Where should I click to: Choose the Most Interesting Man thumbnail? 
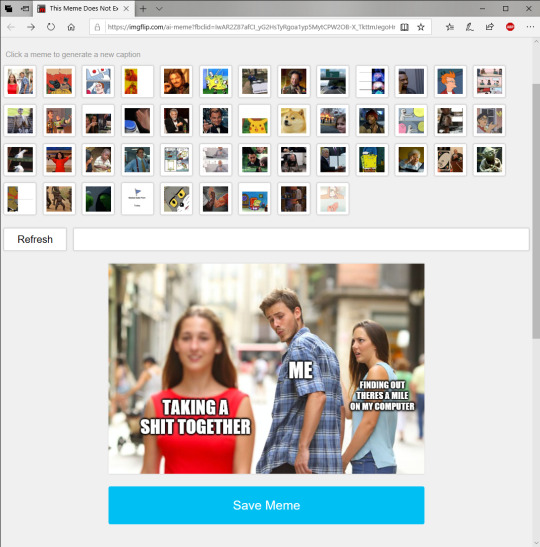coord(177,120)
